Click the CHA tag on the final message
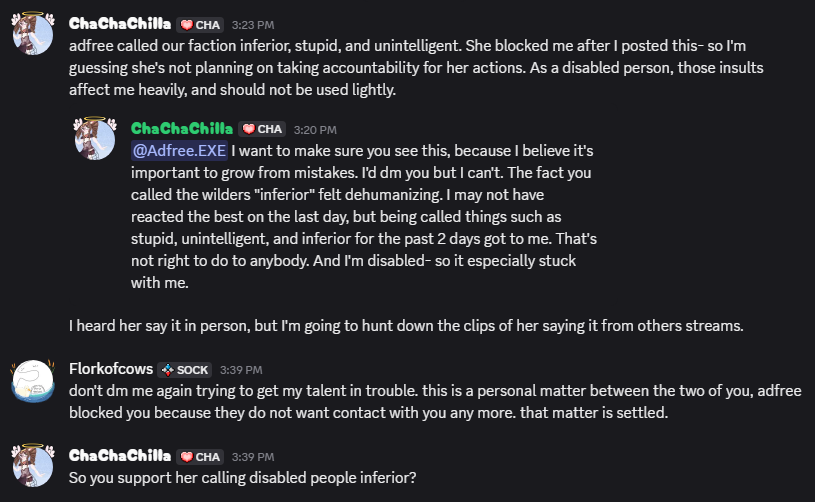 pyautogui.click(x=199, y=456)
